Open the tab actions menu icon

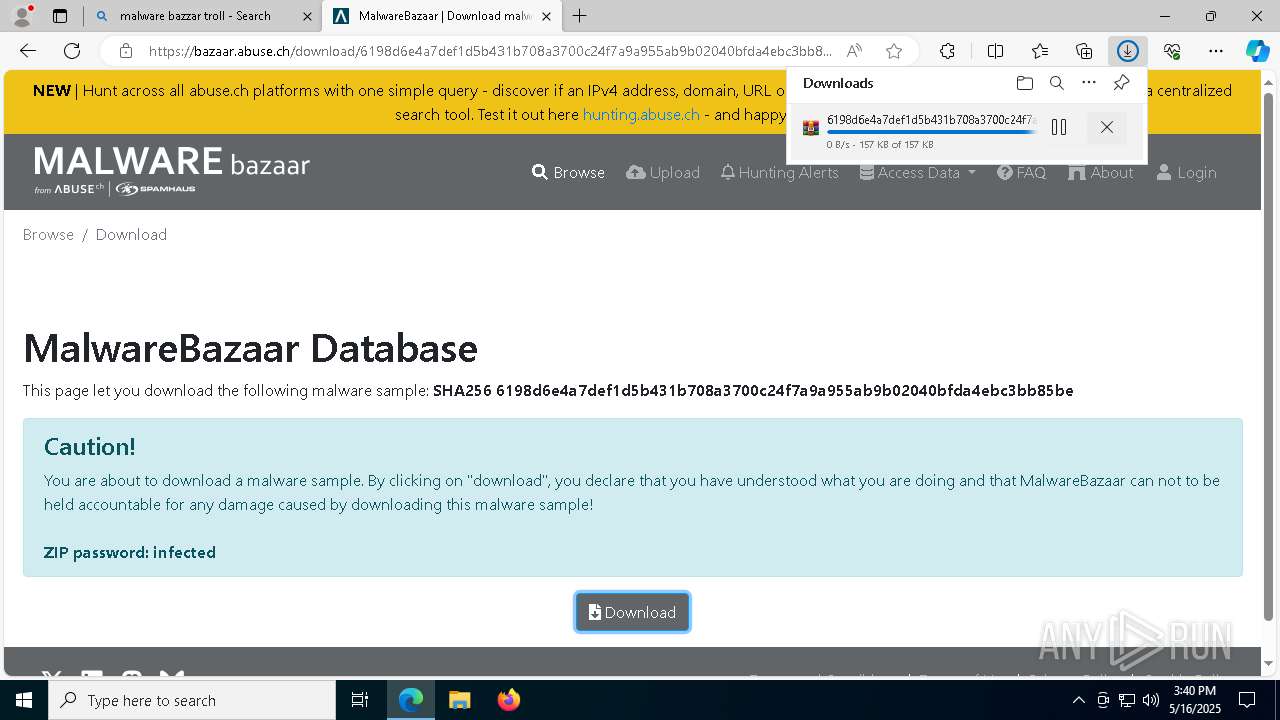60,16
